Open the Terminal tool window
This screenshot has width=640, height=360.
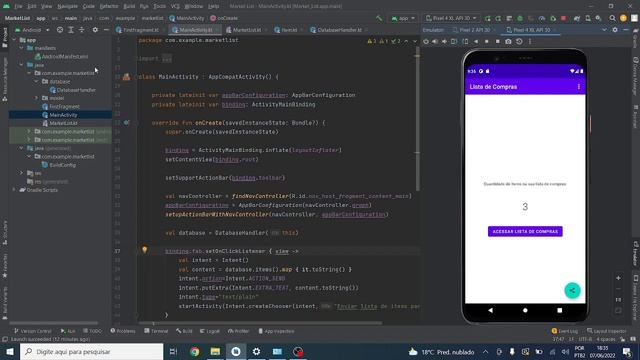156,331
